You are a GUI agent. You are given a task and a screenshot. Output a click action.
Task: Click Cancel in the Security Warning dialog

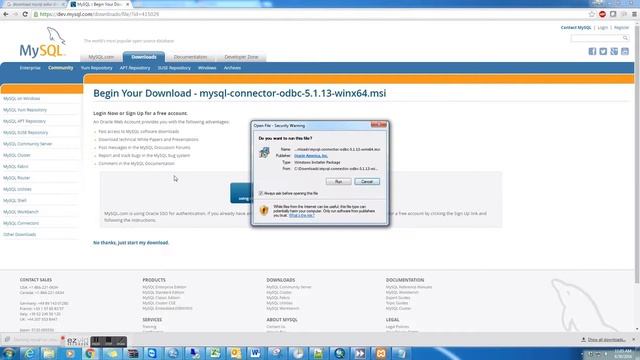(367, 182)
